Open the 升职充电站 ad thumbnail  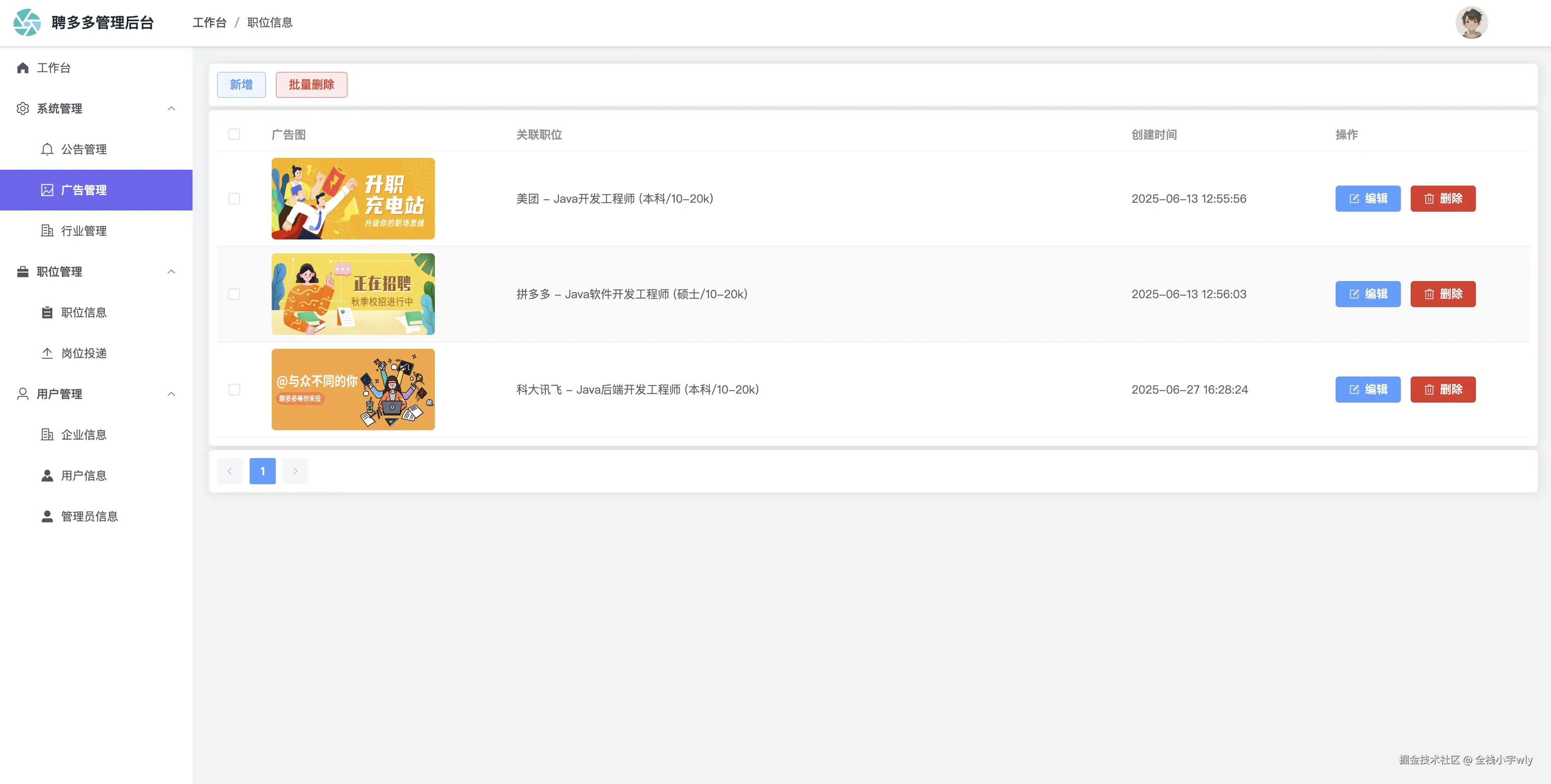(353, 199)
